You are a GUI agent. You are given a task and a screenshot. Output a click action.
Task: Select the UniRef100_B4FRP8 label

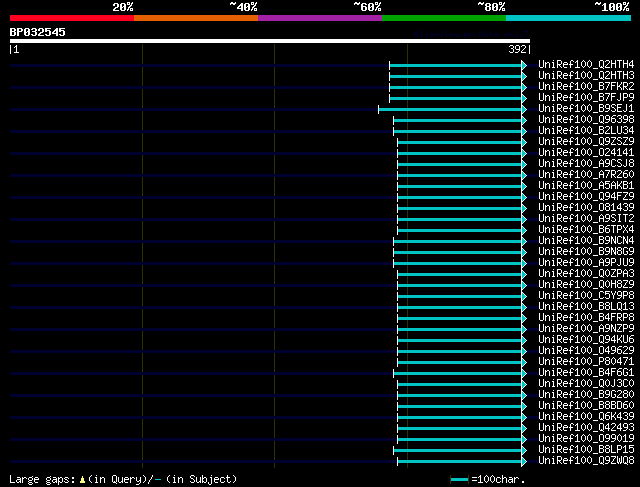tap(586, 318)
